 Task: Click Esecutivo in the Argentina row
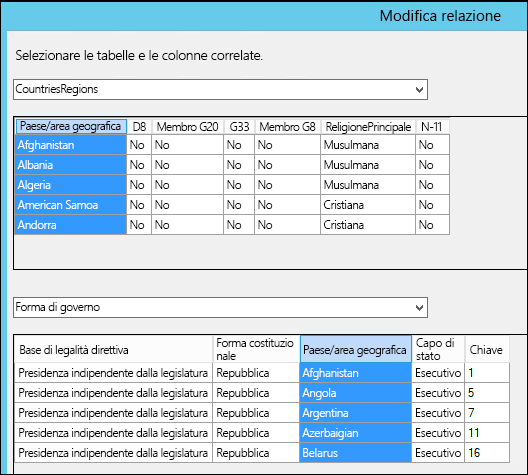(x=438, y=413)
